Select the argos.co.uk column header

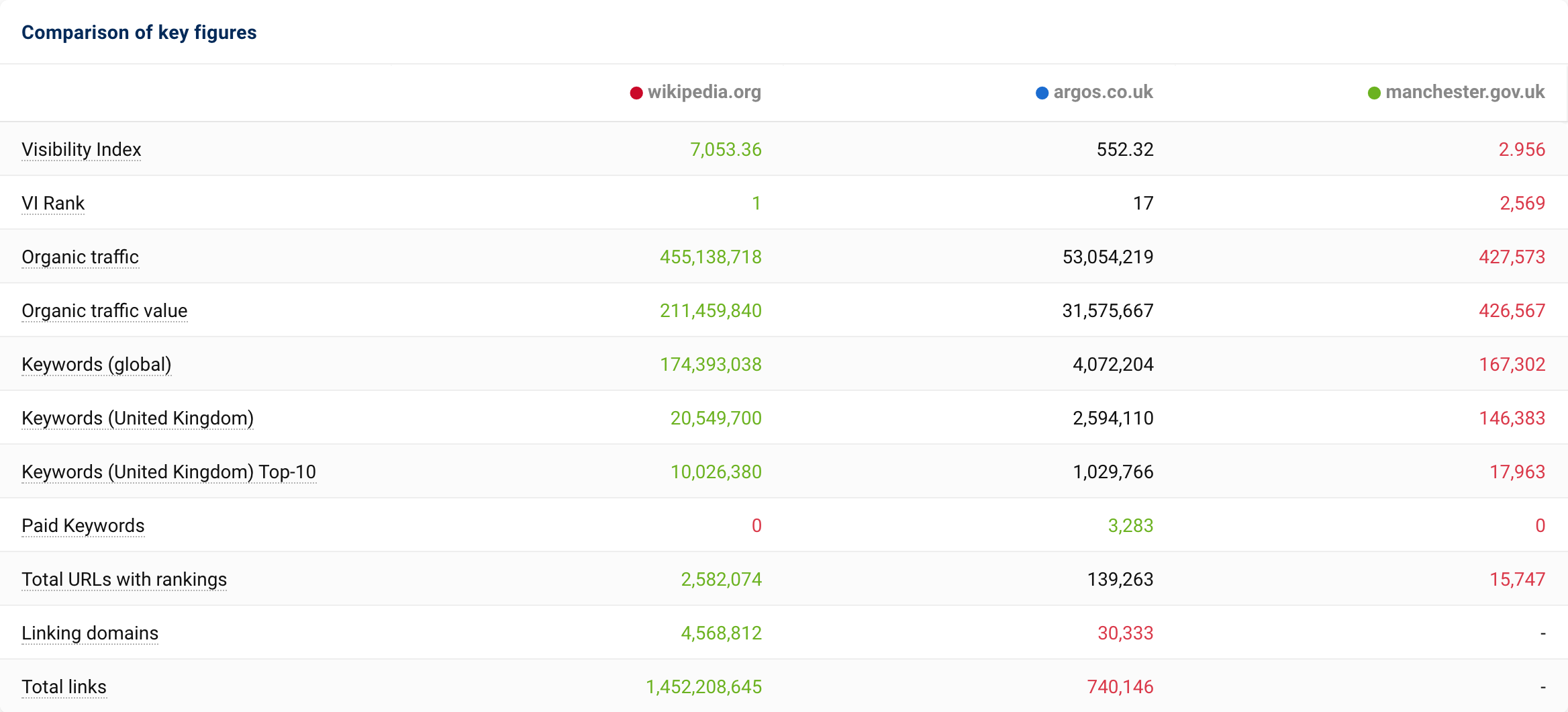tap(1103, 92)
